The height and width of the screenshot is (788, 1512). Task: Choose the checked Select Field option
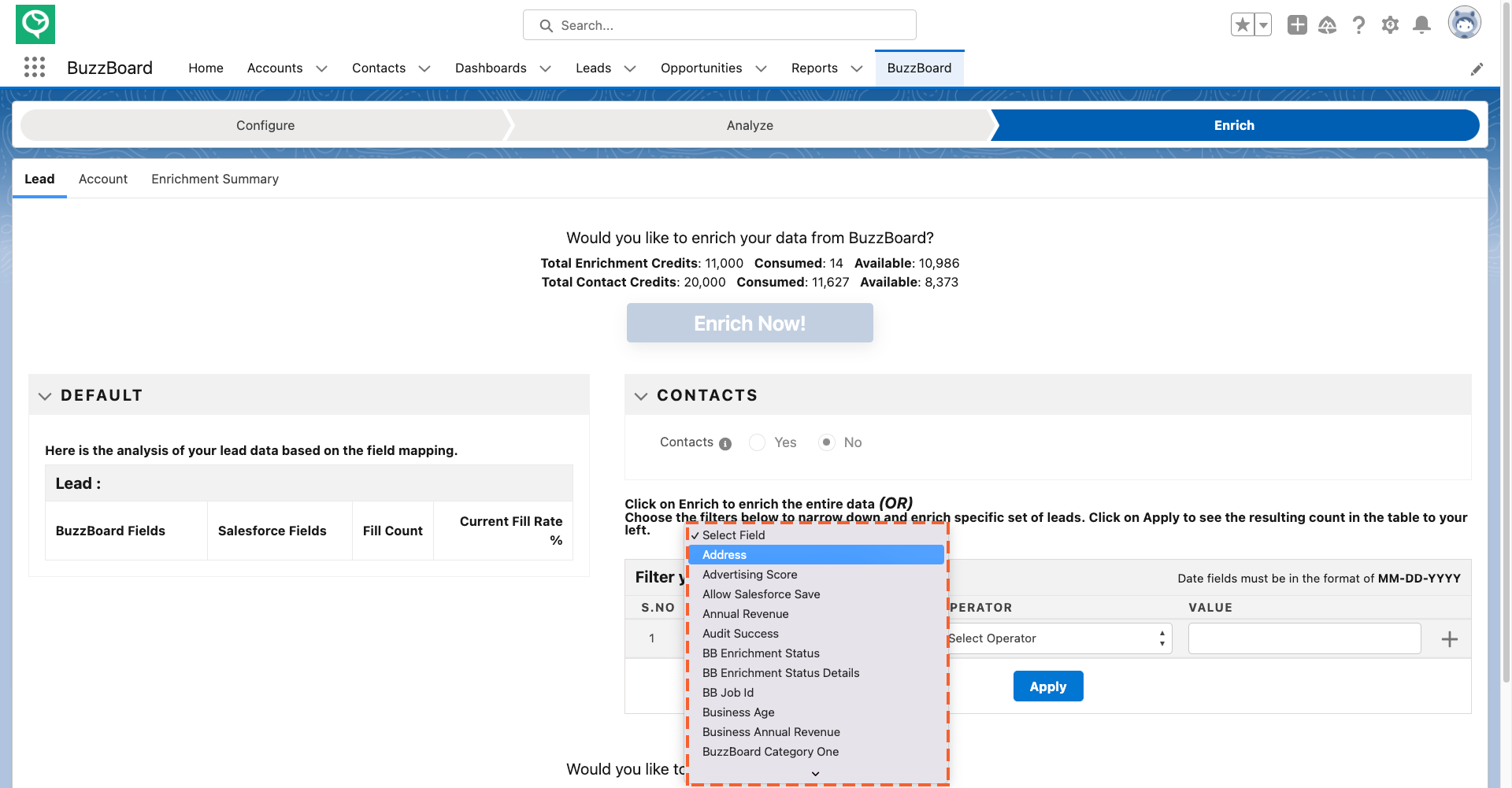pos(816,535)
